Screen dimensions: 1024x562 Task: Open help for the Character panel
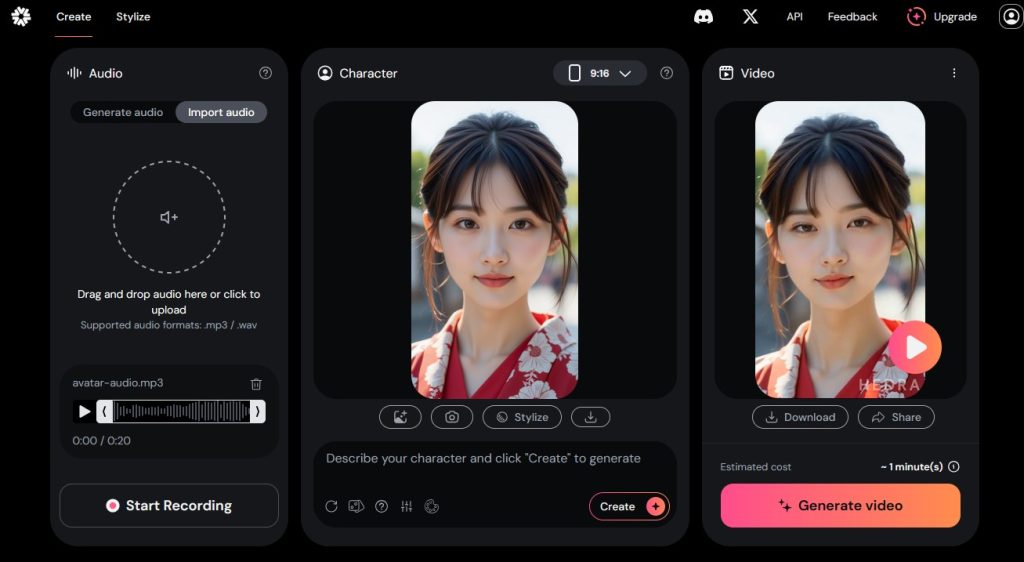(x=666, y=73)
